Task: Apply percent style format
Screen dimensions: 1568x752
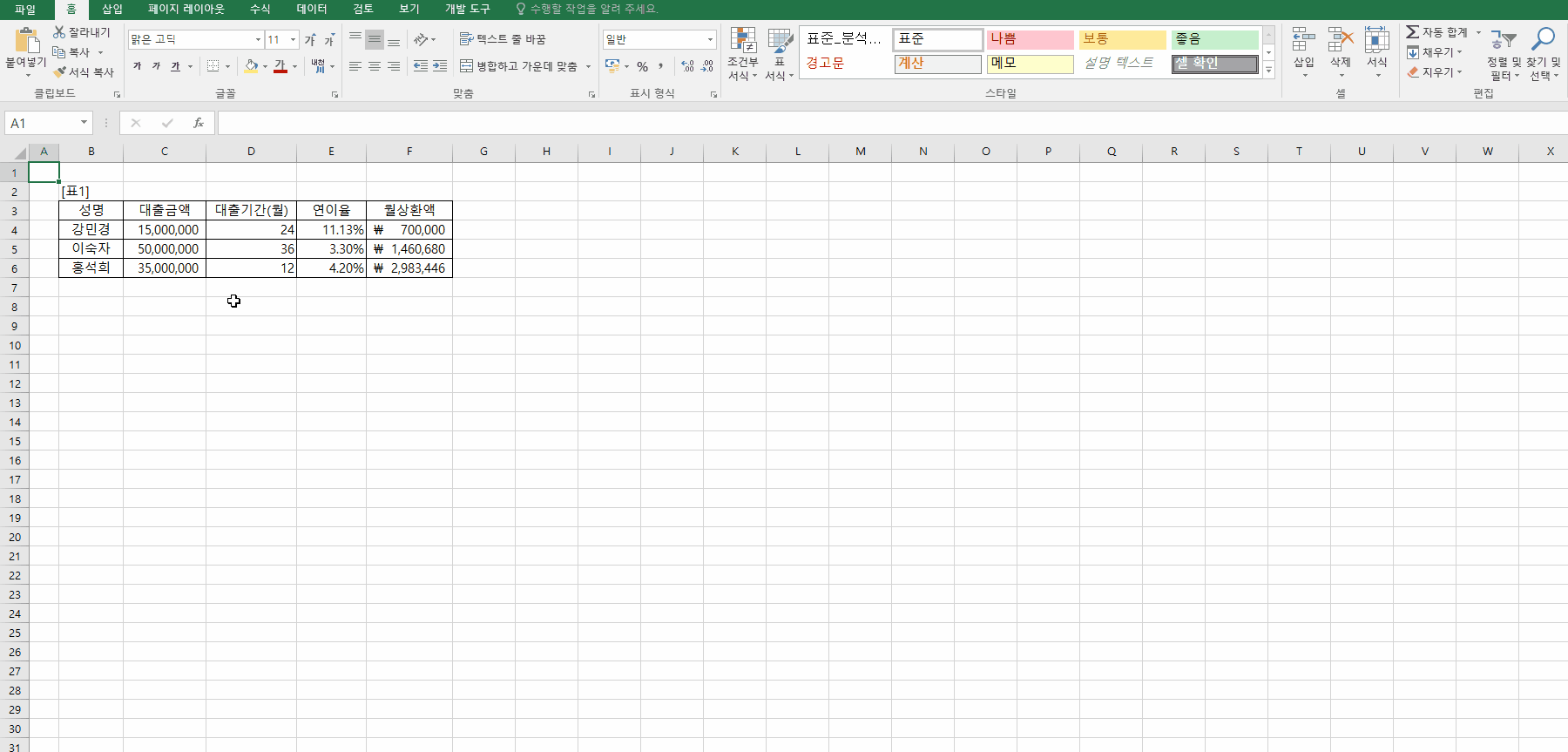Action: coord(642,66)
